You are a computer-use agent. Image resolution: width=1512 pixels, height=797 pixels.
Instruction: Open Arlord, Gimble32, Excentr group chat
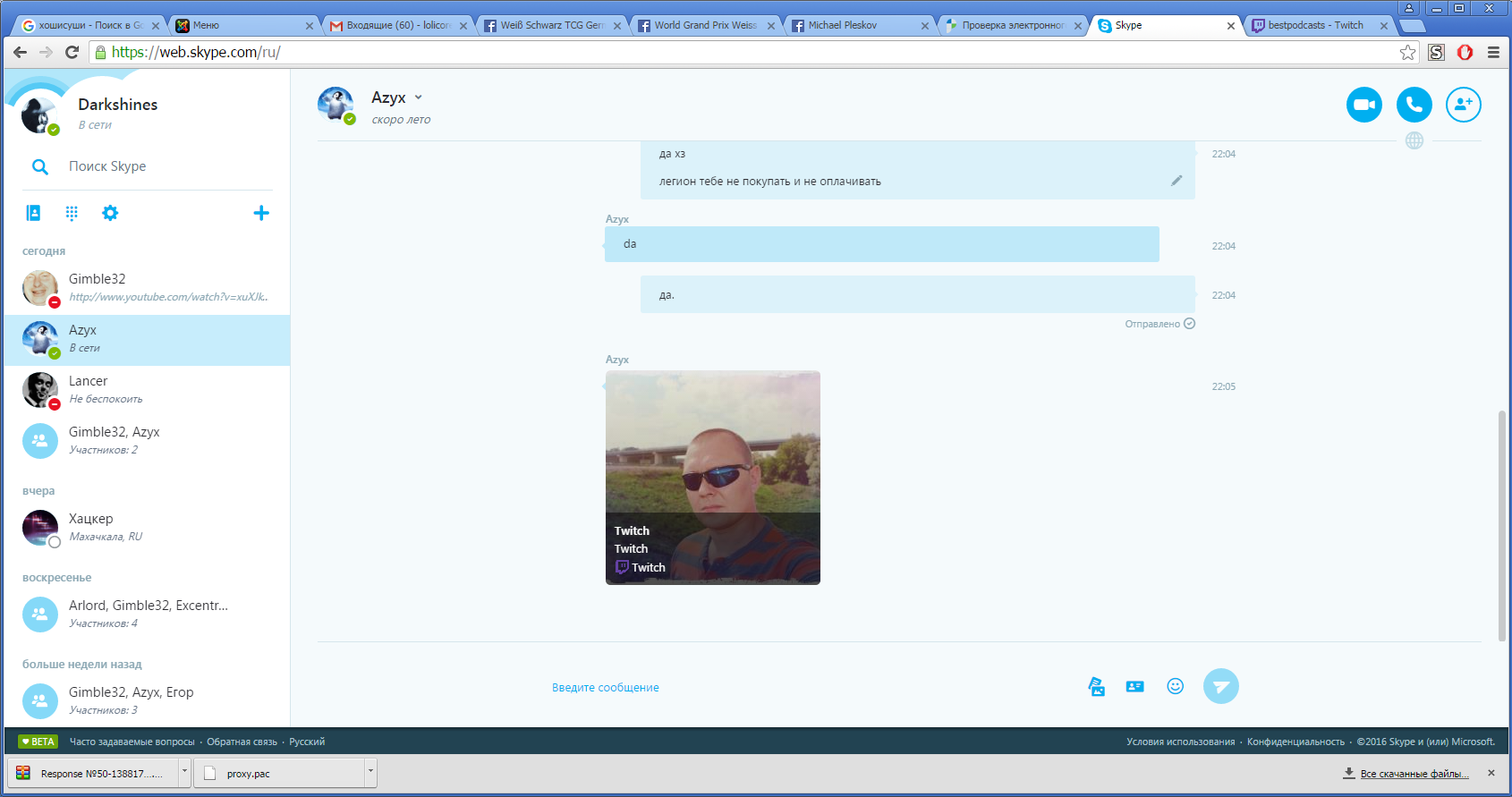147,615
